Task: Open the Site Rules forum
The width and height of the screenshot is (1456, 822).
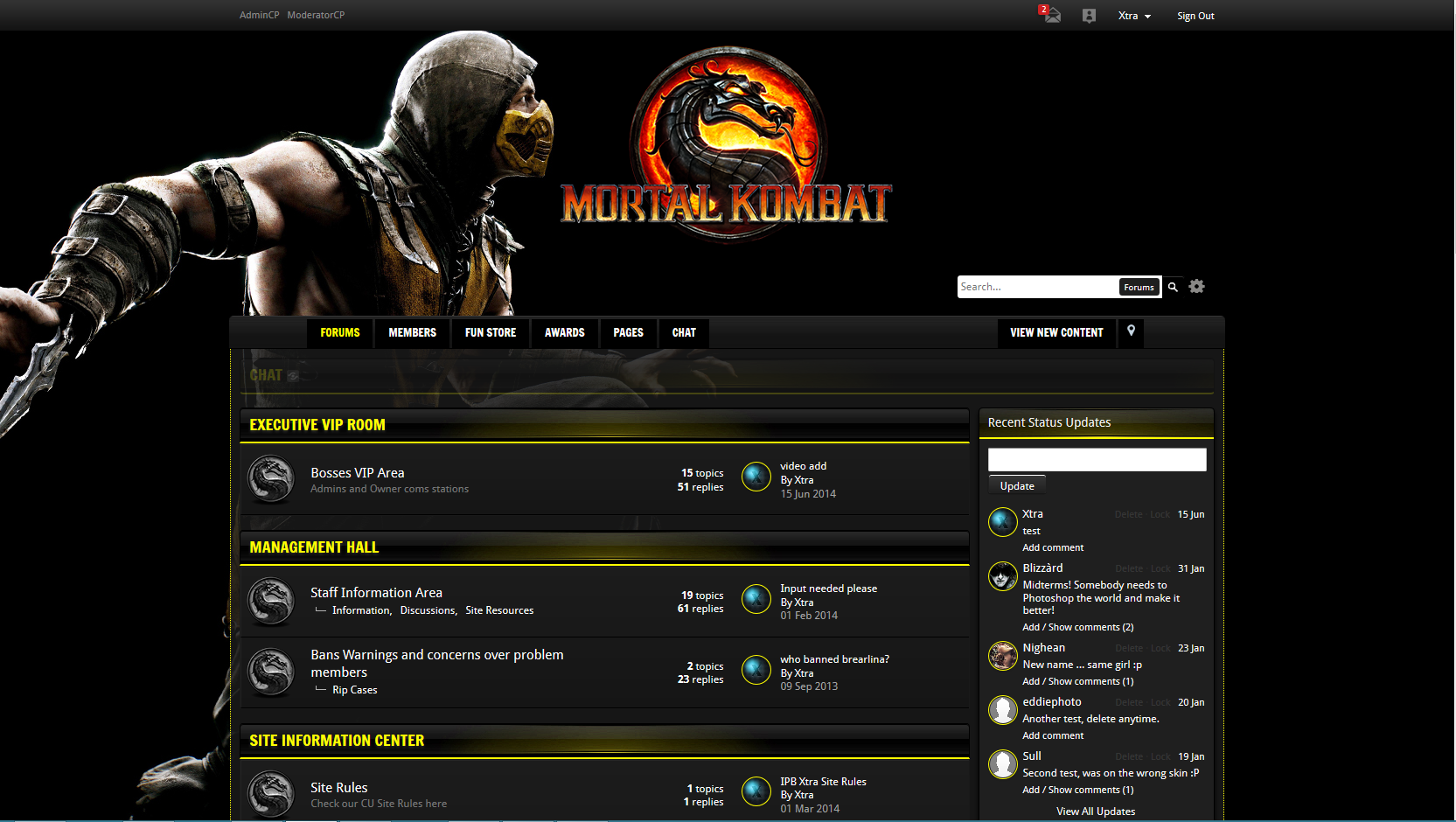Action: pos(339,788)
